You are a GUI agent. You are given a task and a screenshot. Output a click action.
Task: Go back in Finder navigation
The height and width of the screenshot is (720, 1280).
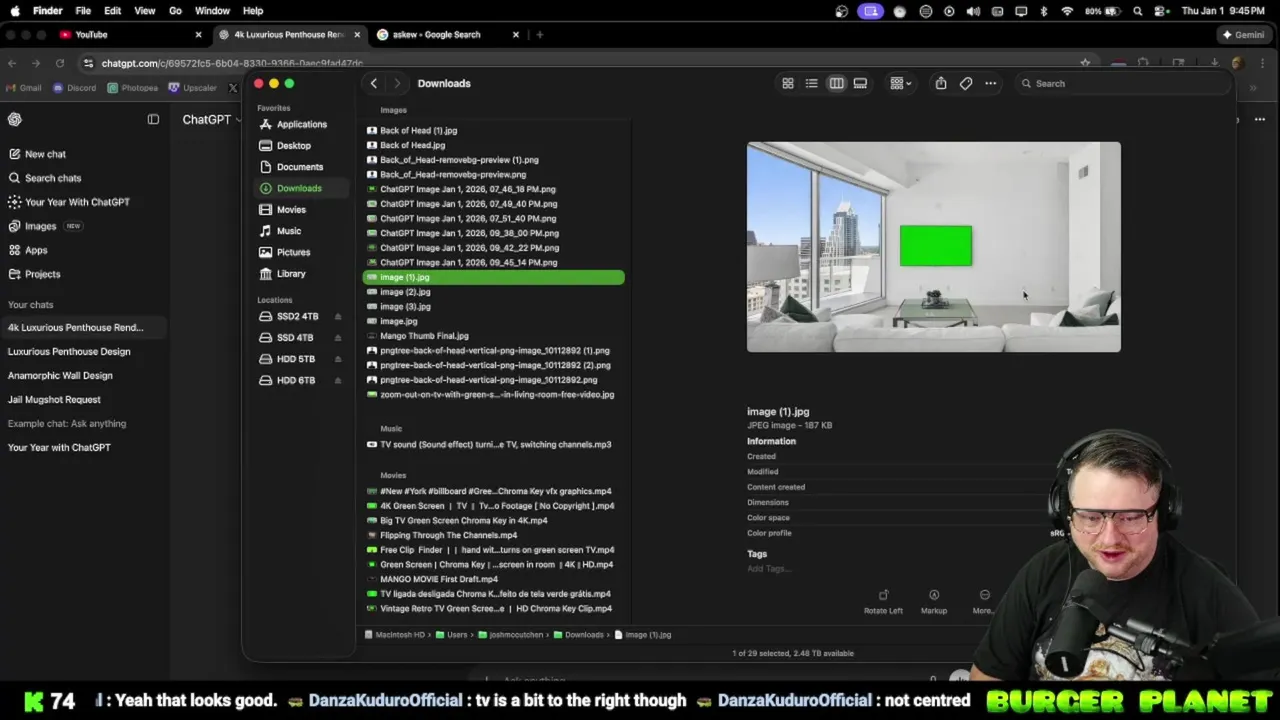(374, 84)
